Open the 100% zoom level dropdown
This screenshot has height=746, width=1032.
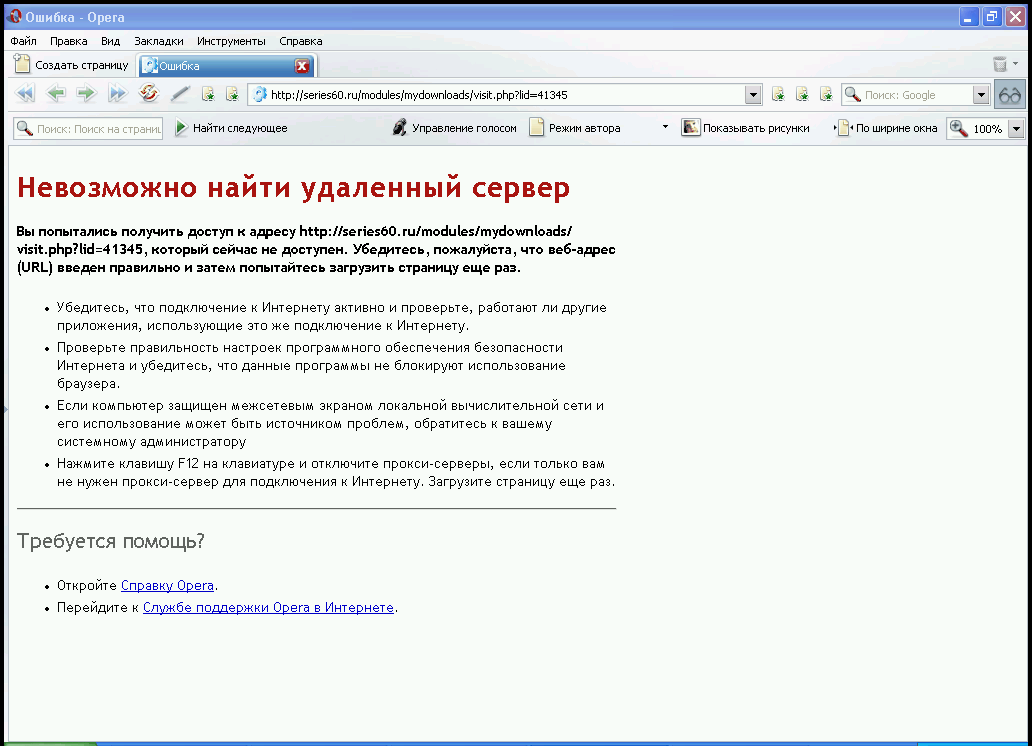[1016, 128]
